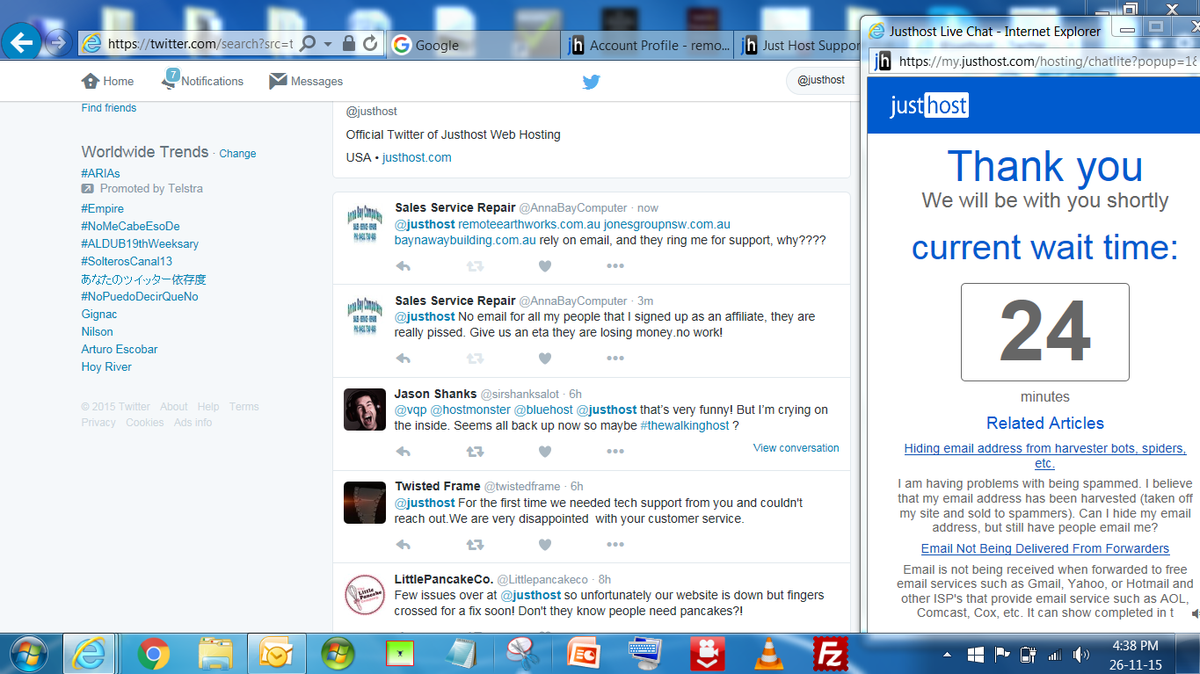Open File Explorer folder from taskbar

pyautogui.click(x=215, y=654)
